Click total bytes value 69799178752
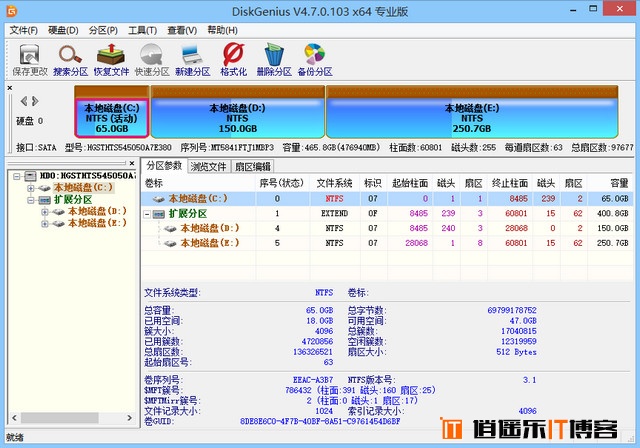 point(512,310)
